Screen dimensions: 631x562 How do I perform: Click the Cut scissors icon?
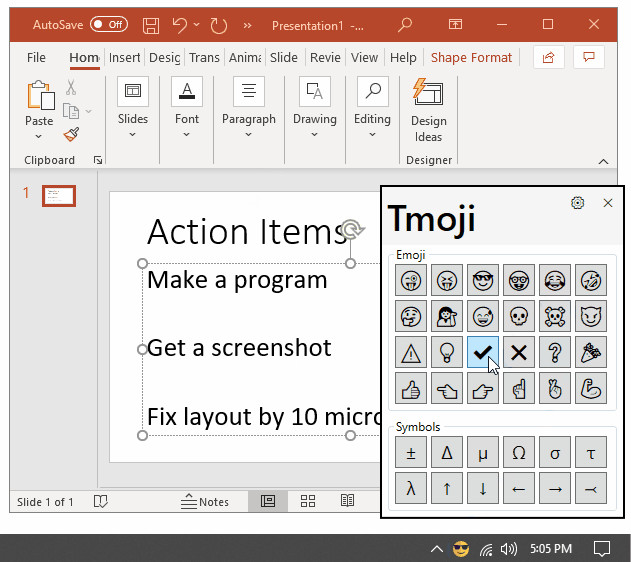click(x=71, y=87)
